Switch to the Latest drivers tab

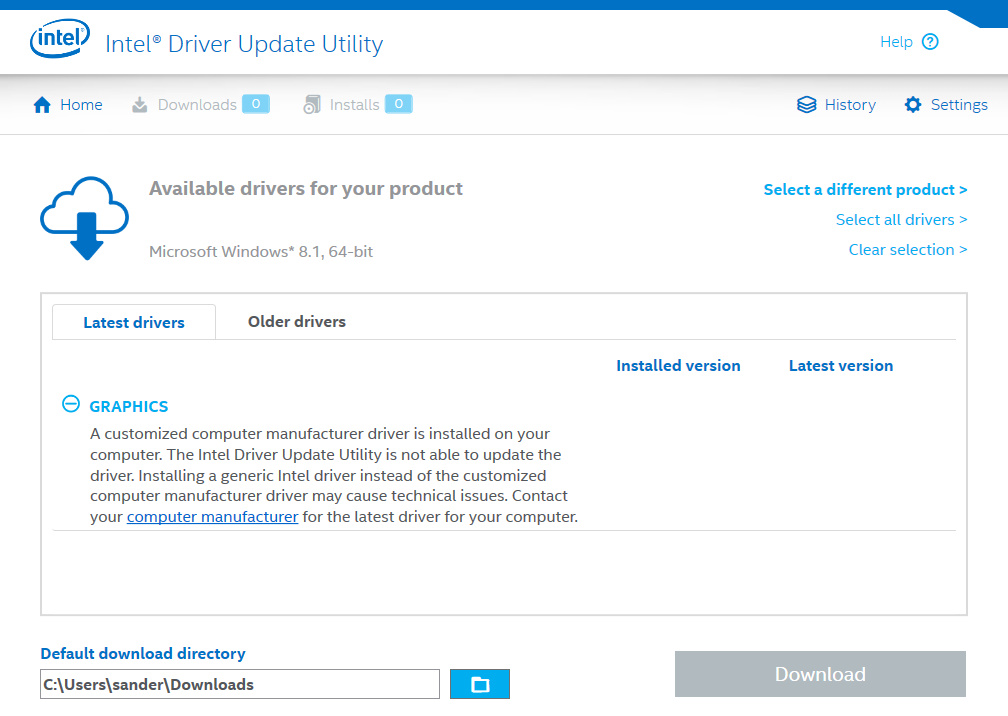pyautogui.click(x=134, y=322)
